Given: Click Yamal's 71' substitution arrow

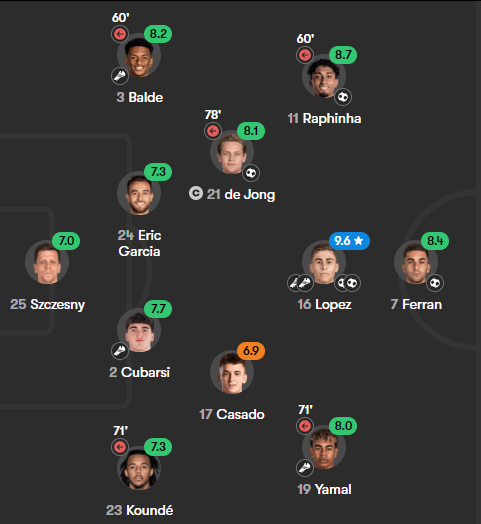Looking at the screenshot, I should point(305,426).
